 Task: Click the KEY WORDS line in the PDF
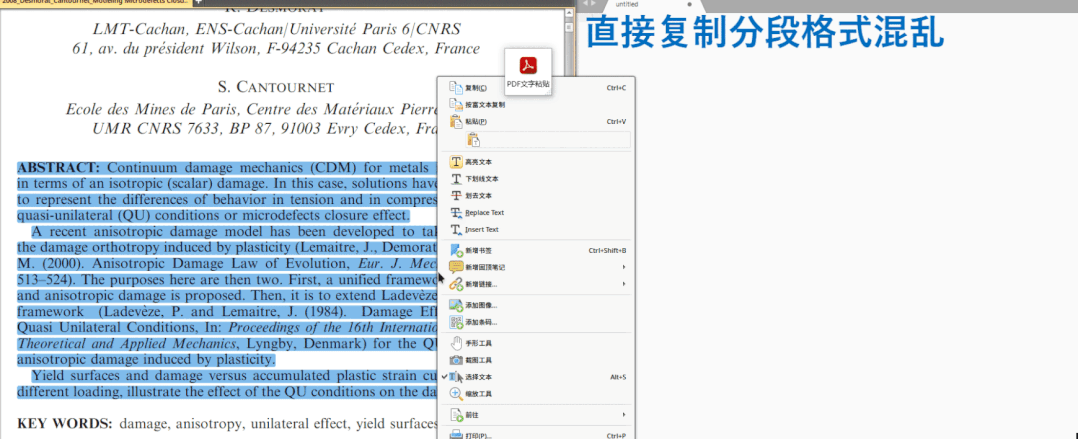(228, 425)
